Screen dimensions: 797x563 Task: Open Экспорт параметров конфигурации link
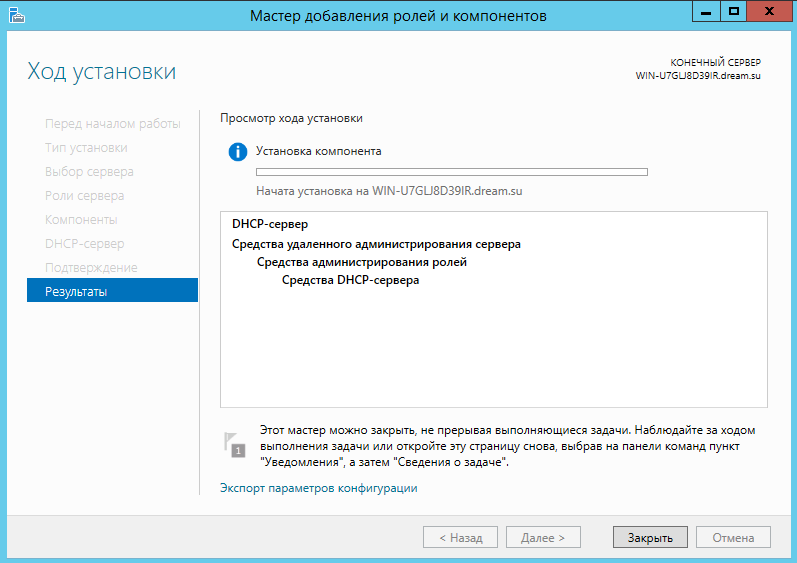(319, 488)
